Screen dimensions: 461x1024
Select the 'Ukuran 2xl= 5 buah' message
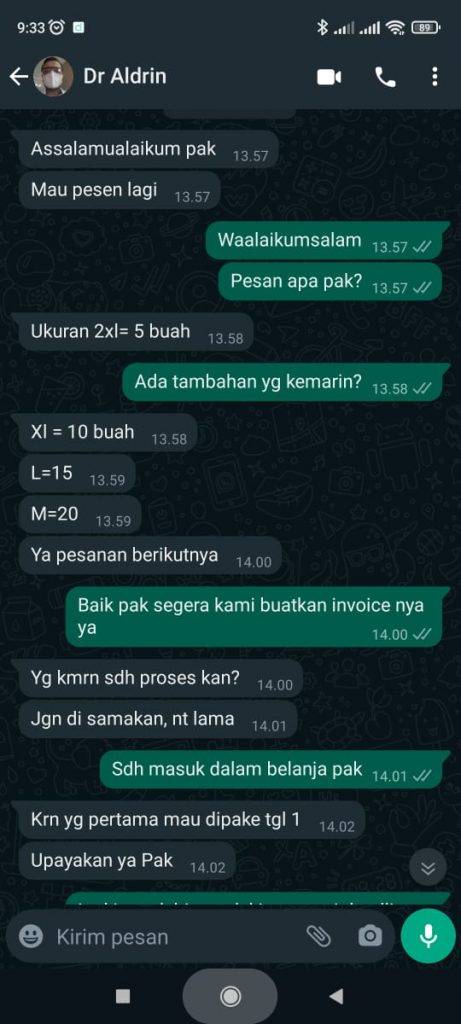coord(136,332)
